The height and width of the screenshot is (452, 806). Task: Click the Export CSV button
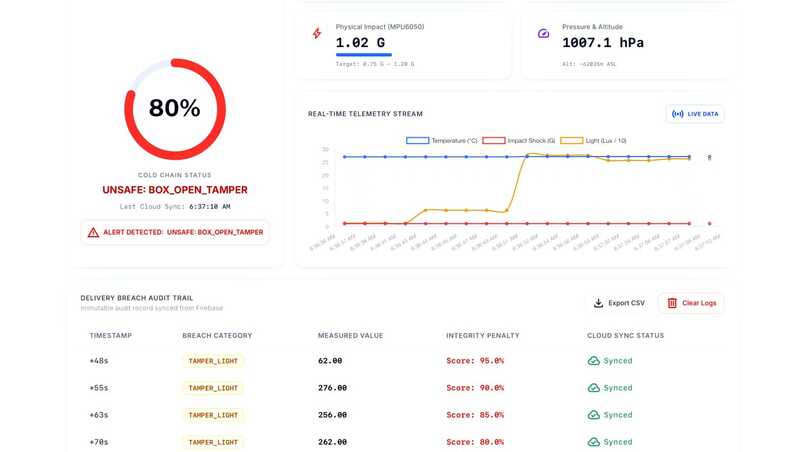[x=619, y=303]
